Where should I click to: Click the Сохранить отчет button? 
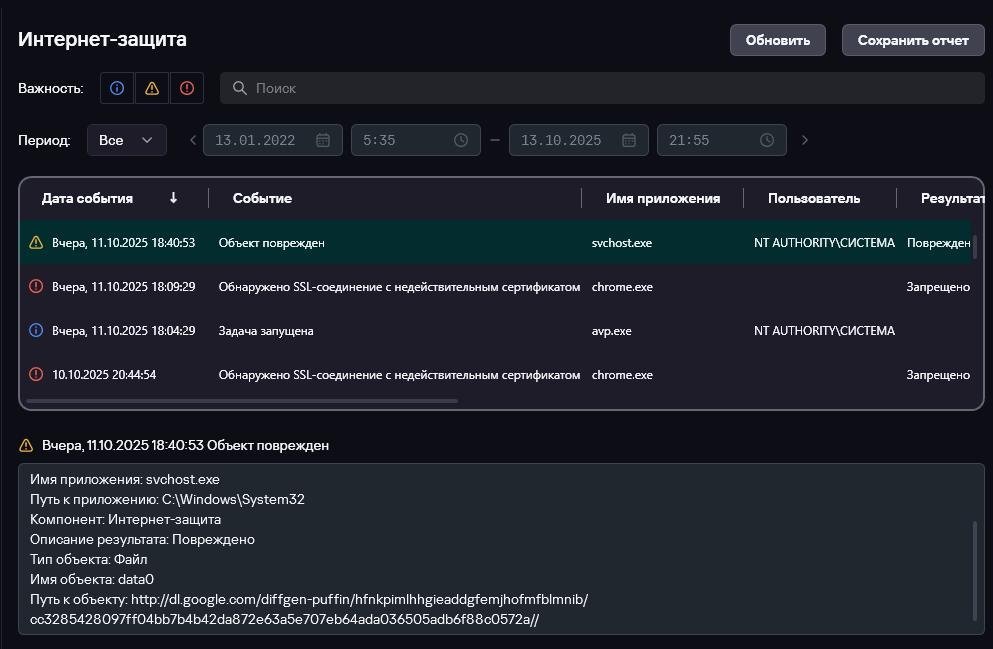click(913, 40)
